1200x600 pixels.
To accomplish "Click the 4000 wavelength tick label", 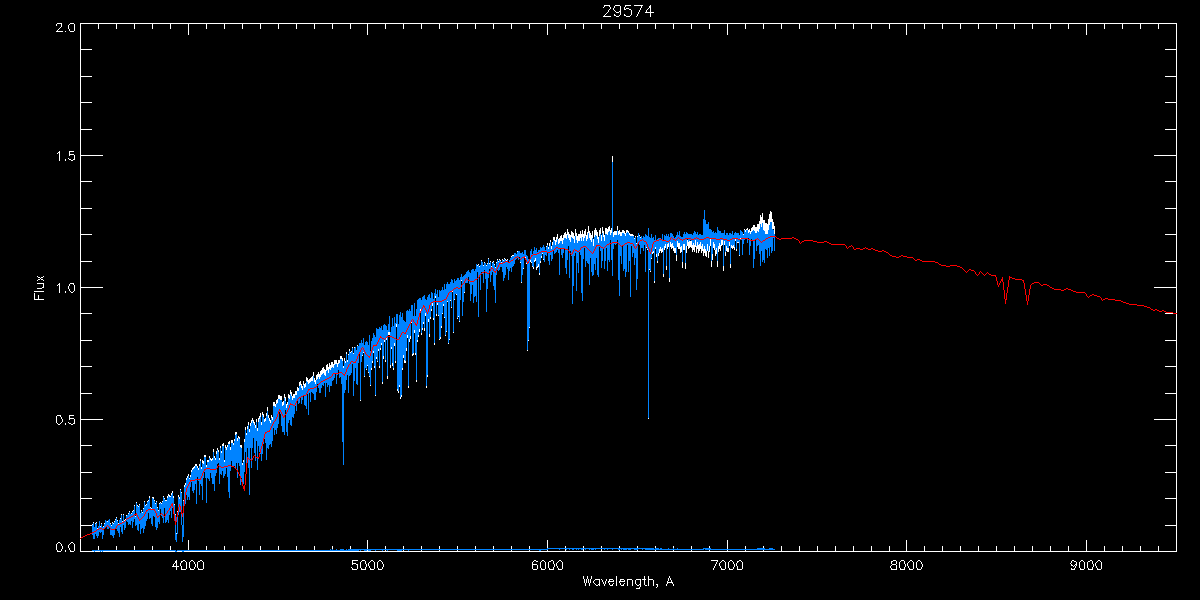I will [188, 565].
